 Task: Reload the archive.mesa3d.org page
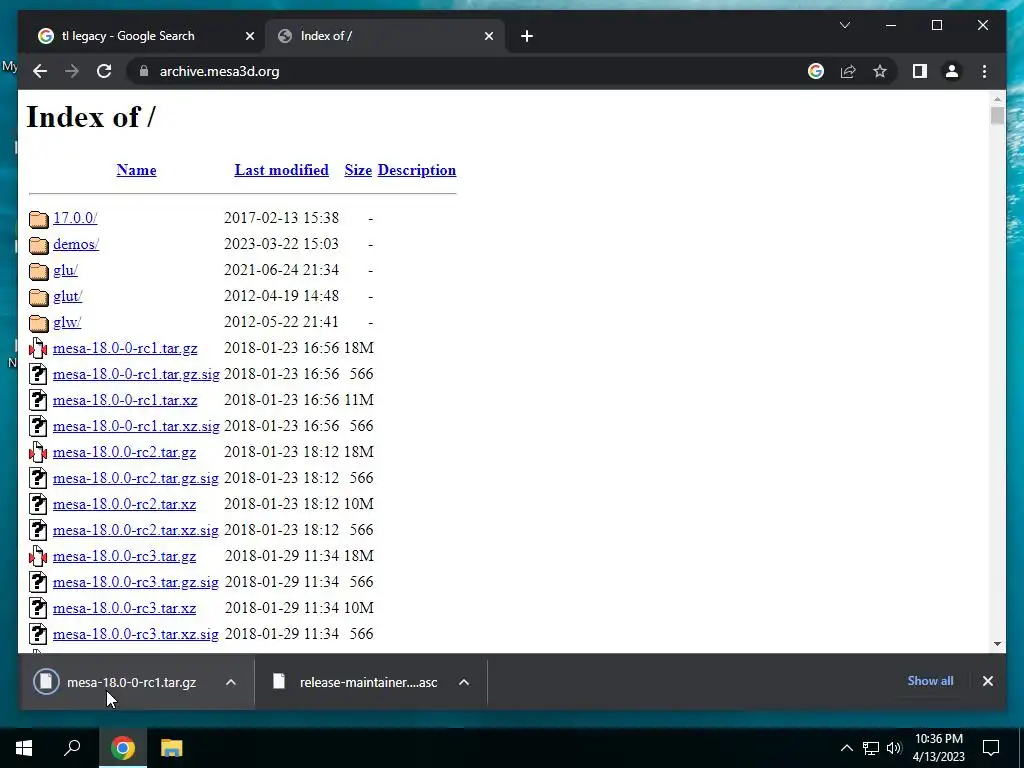point(104,71)
